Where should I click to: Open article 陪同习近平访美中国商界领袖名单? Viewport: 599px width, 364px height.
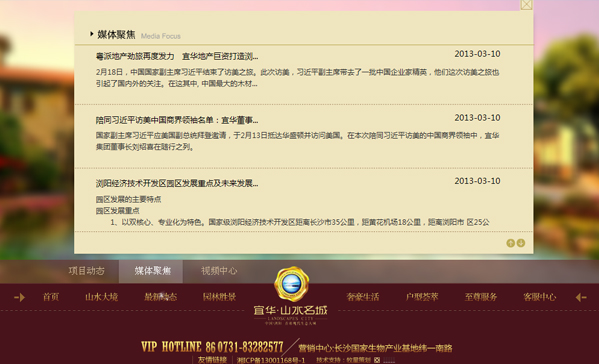tap(177, 120)
